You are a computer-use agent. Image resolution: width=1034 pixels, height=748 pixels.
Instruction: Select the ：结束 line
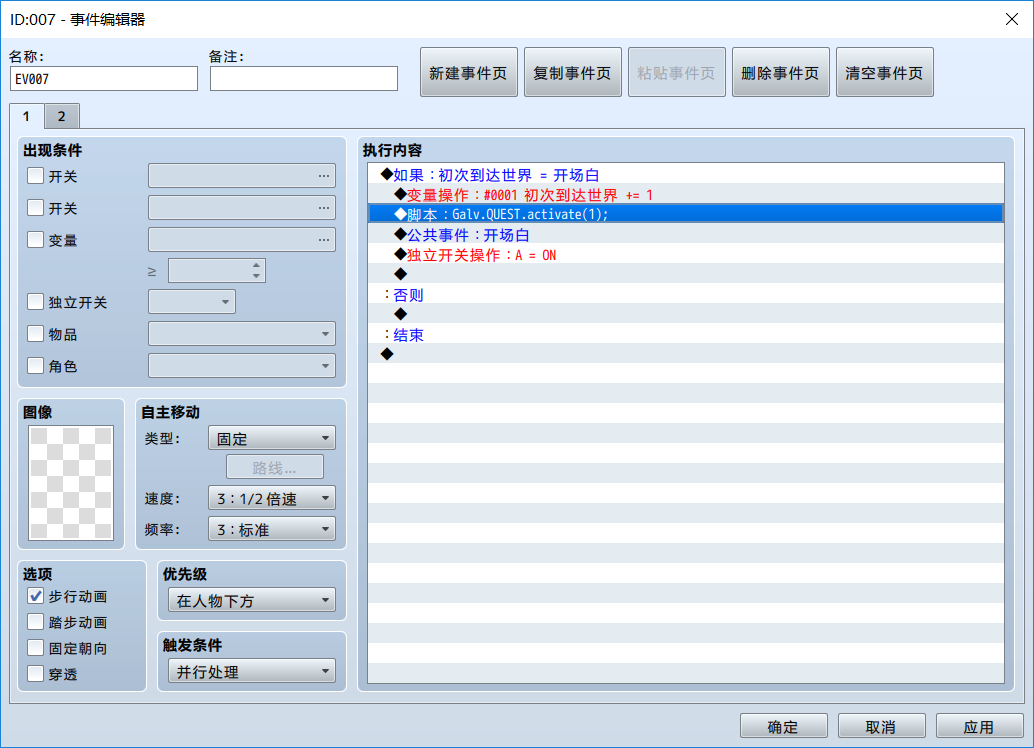(686, 334)
